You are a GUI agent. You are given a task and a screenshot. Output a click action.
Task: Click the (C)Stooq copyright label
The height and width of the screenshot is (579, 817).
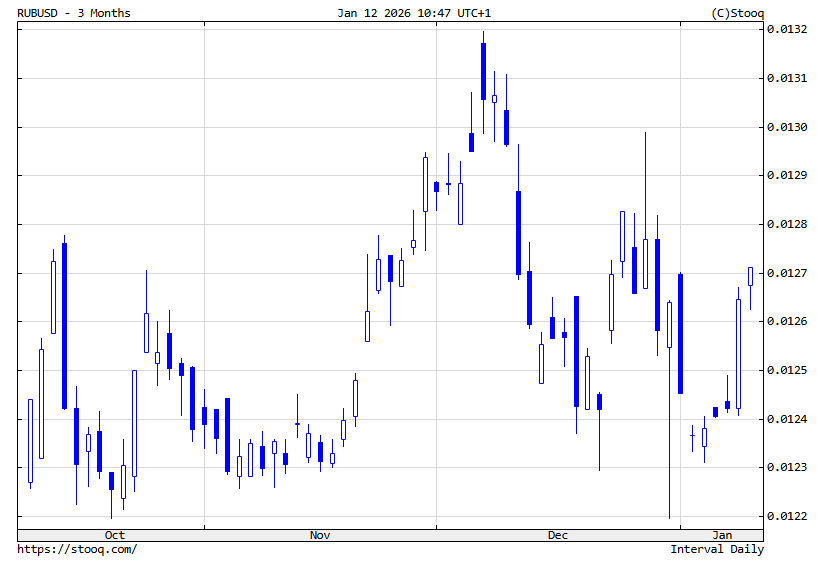(x=737, y=13)
